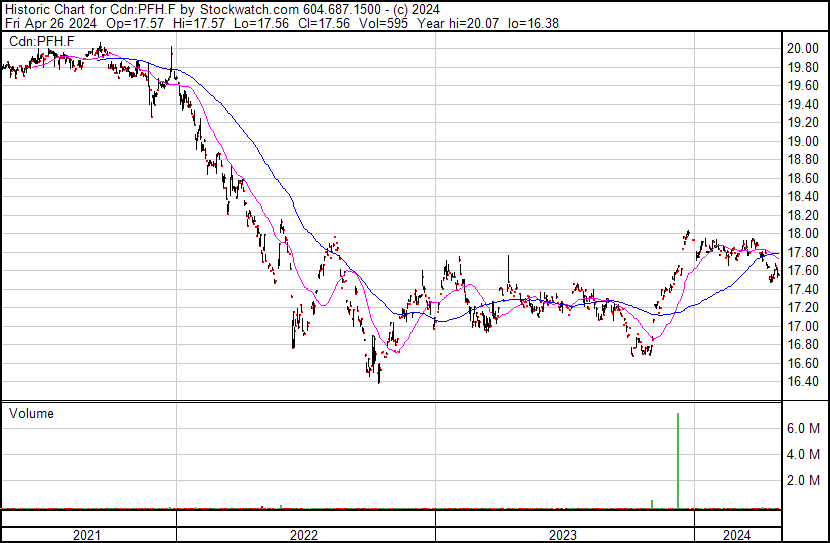Select the 2024 year label on the timeline
Viewport: 830px width, 543px height.
pyautogui.click(x=737, y=535)
